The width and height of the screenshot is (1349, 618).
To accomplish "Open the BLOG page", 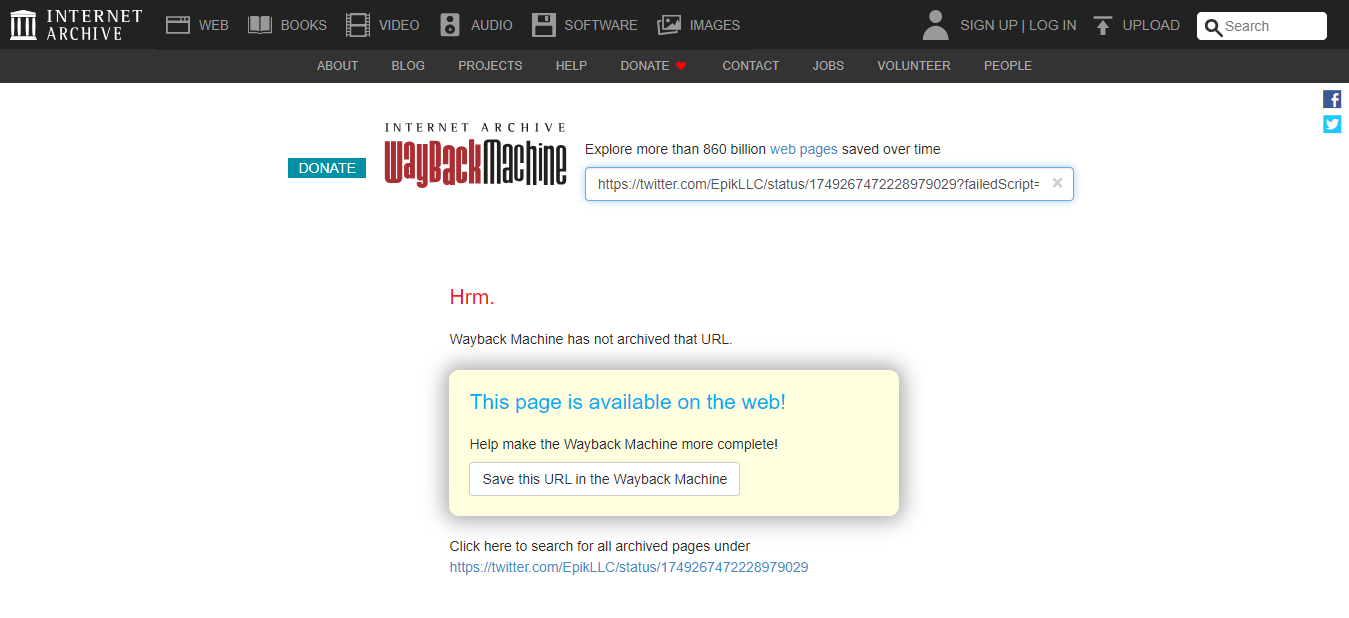I will pos(408,66).
